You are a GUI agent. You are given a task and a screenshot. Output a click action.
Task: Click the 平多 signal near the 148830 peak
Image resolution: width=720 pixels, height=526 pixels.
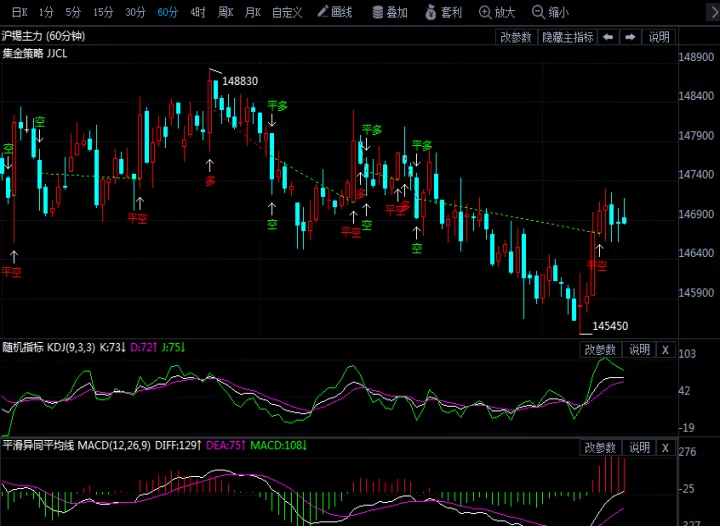277,106
